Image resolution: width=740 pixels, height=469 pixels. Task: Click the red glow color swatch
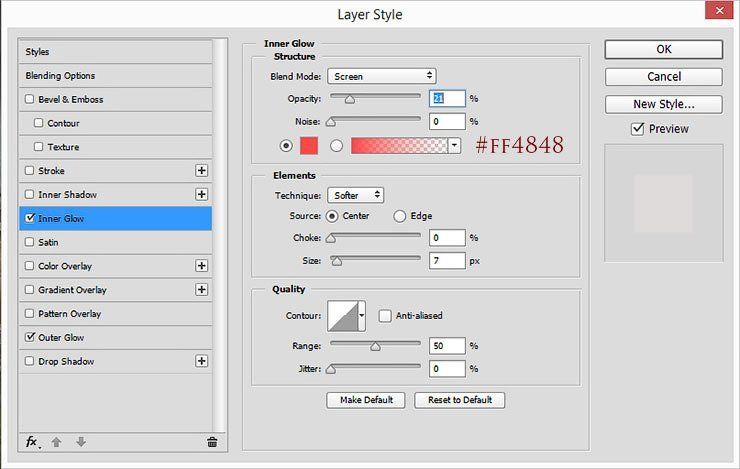coord(309,146)
